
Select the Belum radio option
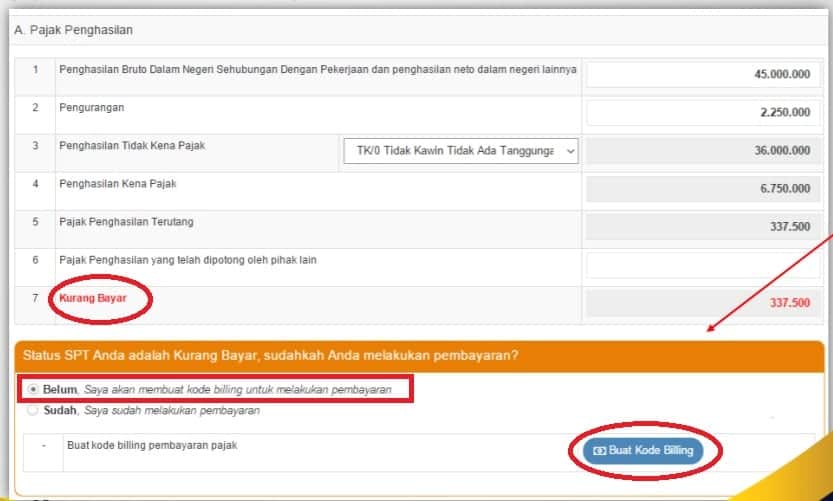[x=33, y=389]
